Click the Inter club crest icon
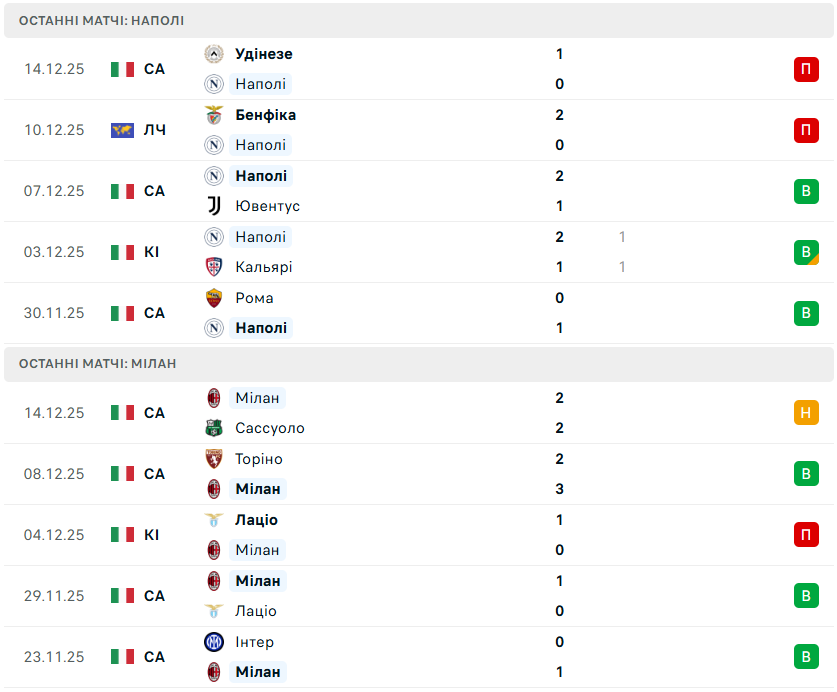Image resolution: width=837 pixels, height=692 pixels. point(213,642)
